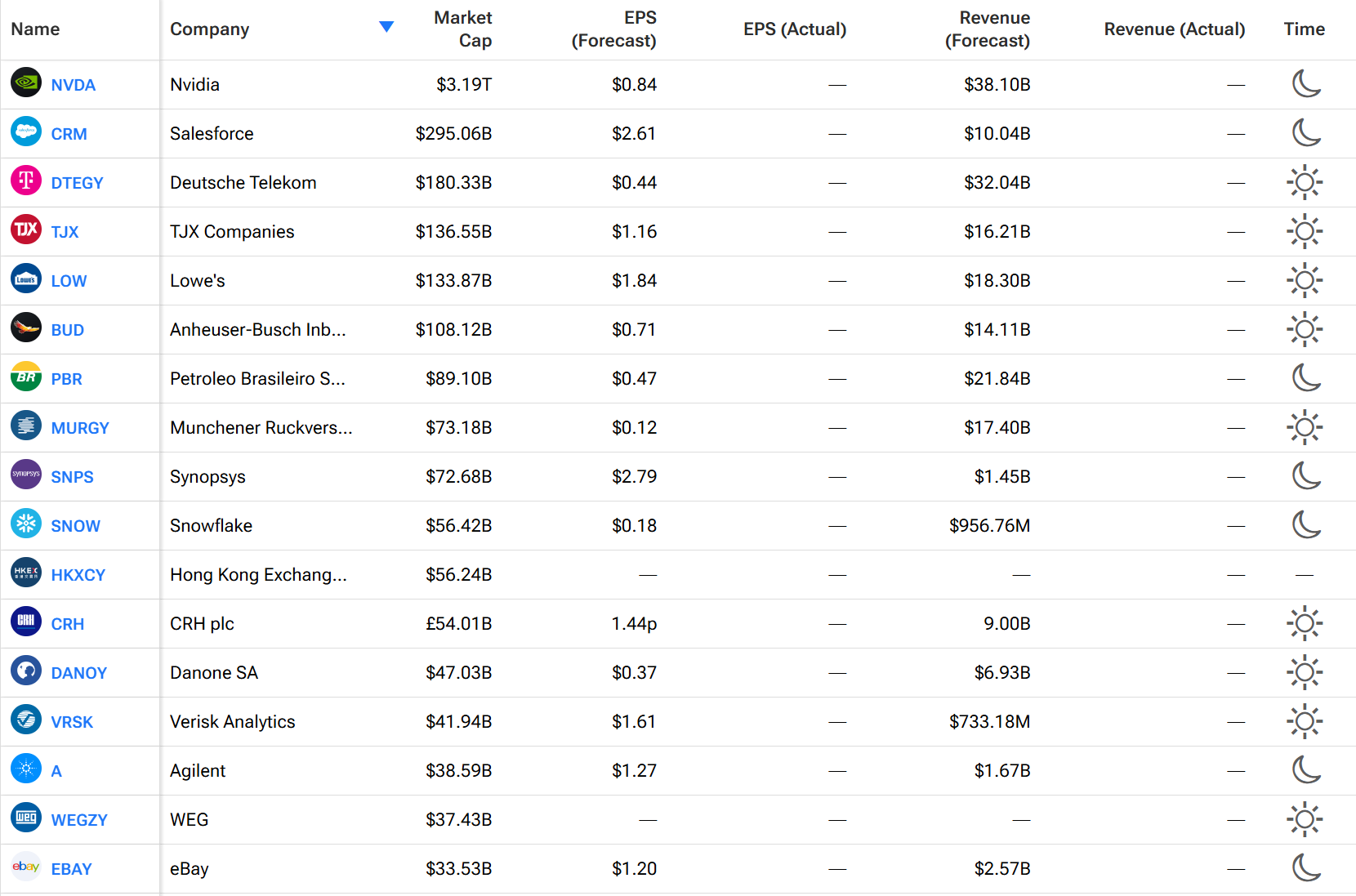
Task: Sort by Revenue (Forecast) column header
Action: pos(988,29)
